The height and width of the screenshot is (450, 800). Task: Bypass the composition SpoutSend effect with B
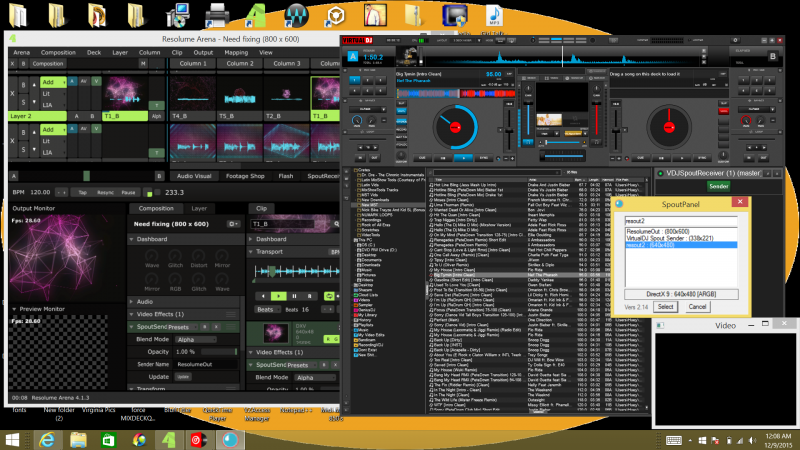click(x=205, y=327)
